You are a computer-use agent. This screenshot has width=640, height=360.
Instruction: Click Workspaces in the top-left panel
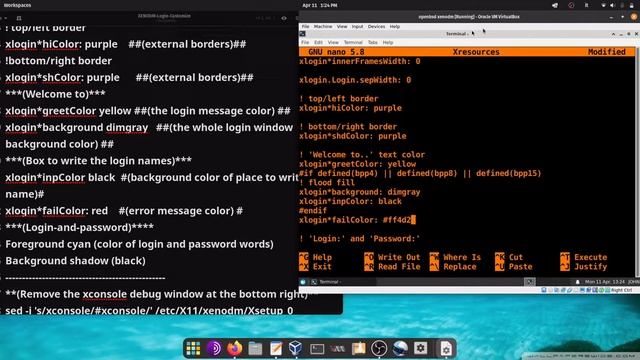coord(17,5)
